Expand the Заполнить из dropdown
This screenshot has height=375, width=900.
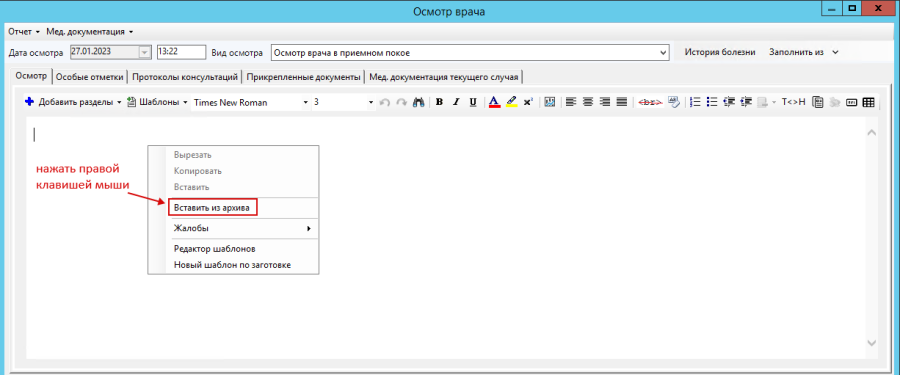(x=804, y=52)
